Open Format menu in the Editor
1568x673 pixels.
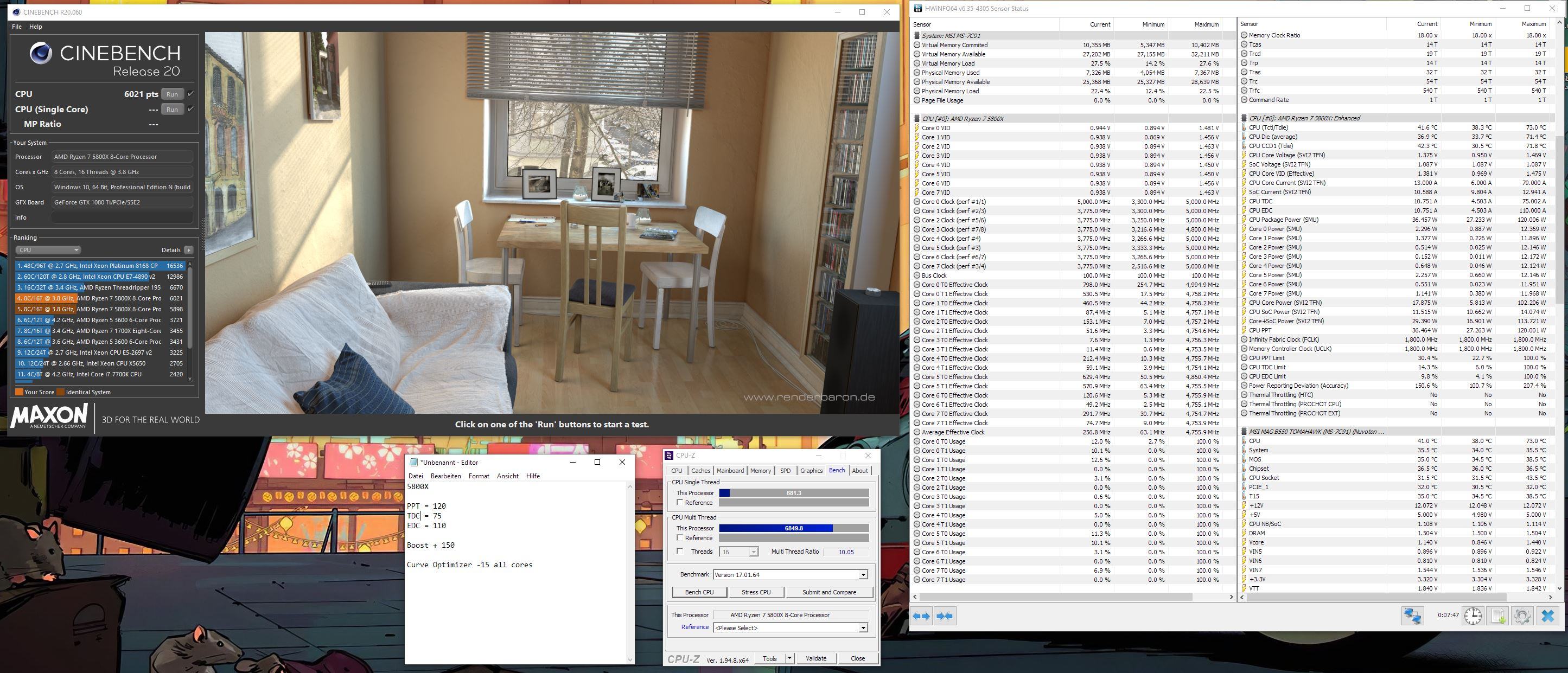coord(479,476)
